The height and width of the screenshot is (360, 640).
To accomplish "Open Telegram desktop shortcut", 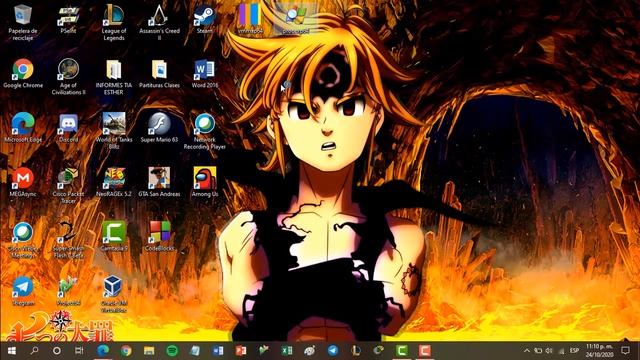I will click(x=23, y=291).
